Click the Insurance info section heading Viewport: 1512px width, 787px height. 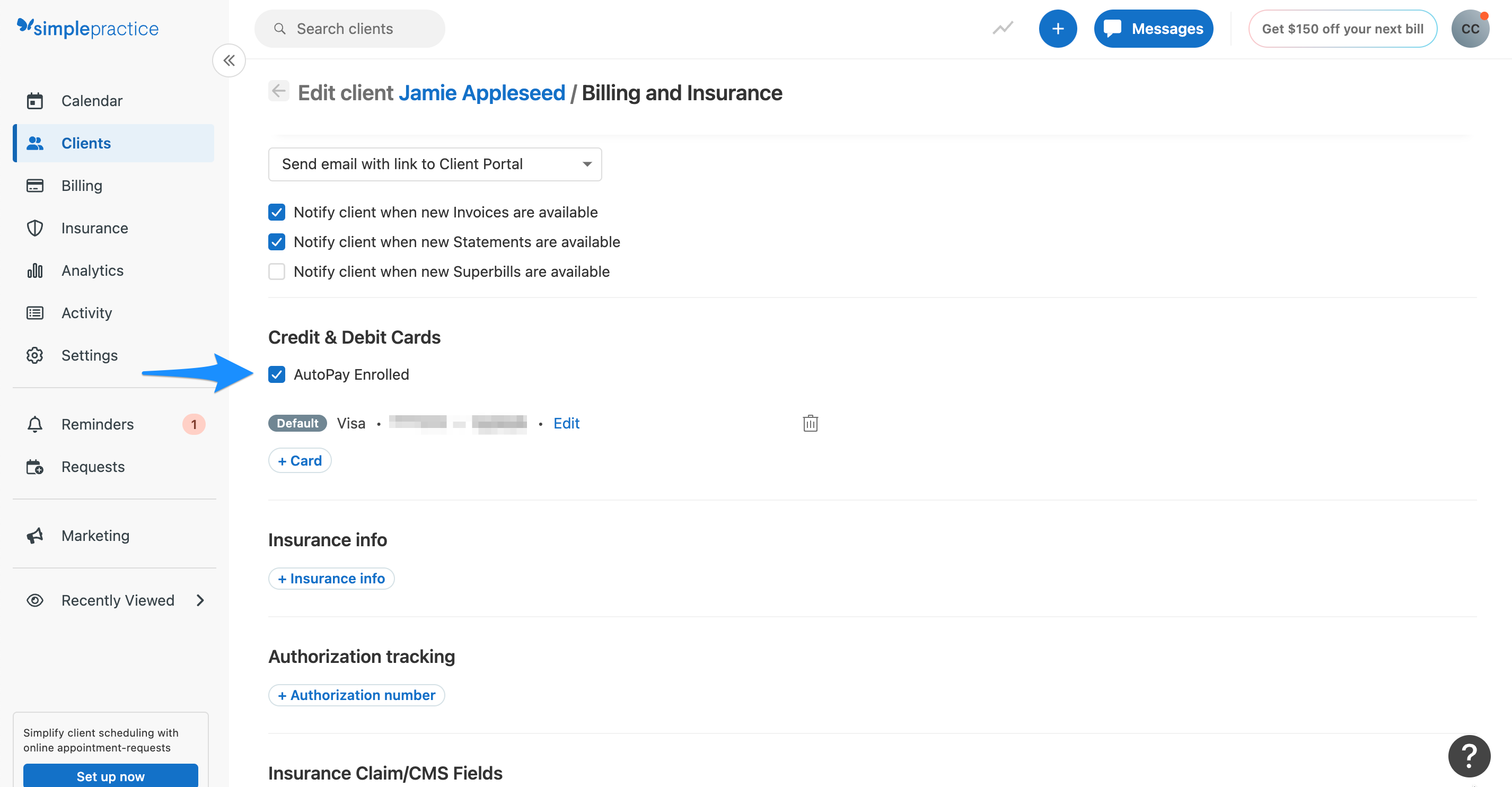[x=327, y=539]
